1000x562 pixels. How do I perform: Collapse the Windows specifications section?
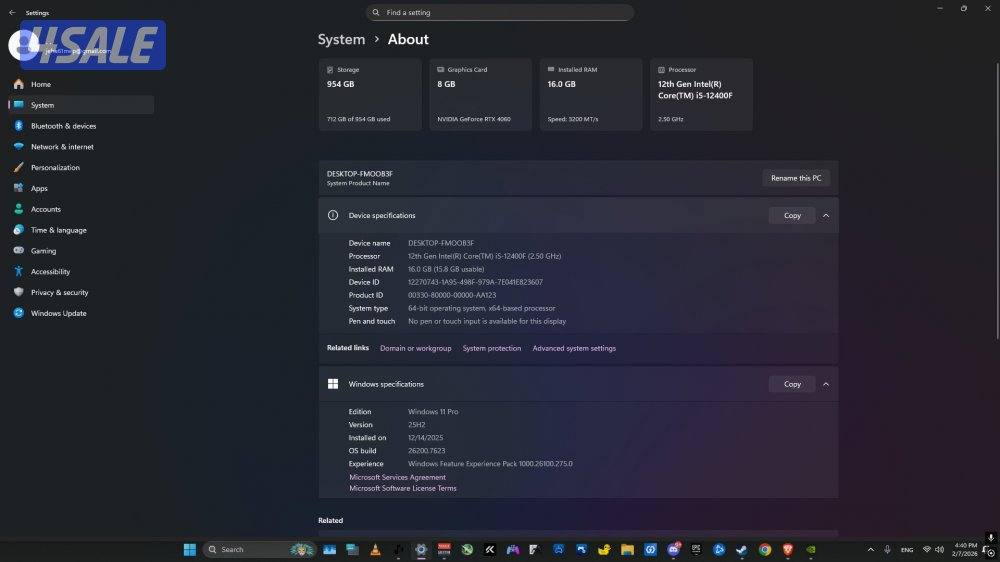[x=826, y=384]
